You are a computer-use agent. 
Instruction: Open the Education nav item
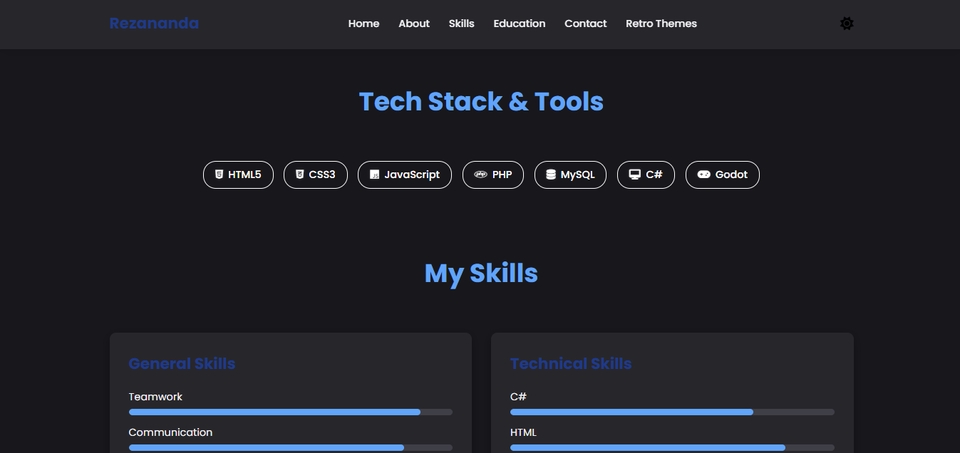(519, 23)
